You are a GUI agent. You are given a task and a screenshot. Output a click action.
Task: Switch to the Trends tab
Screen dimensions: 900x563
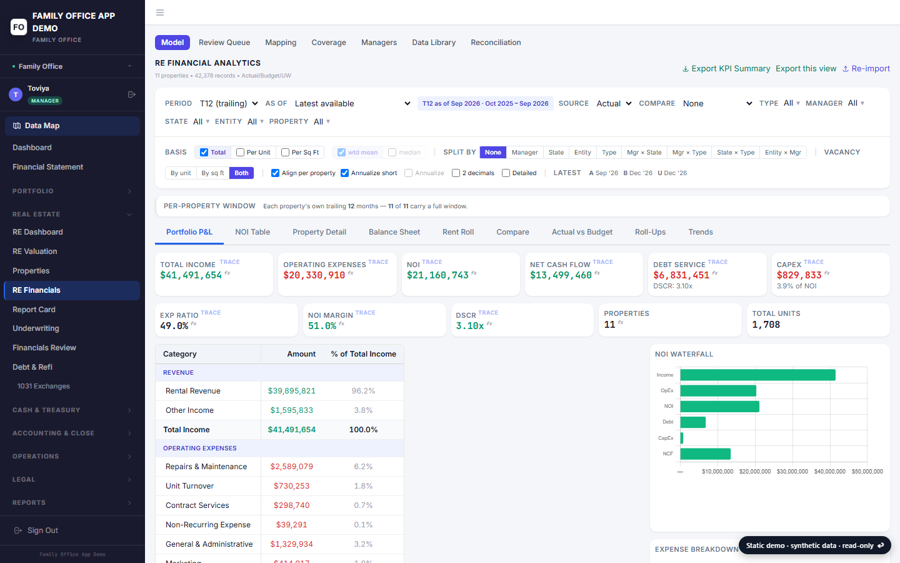700,232
